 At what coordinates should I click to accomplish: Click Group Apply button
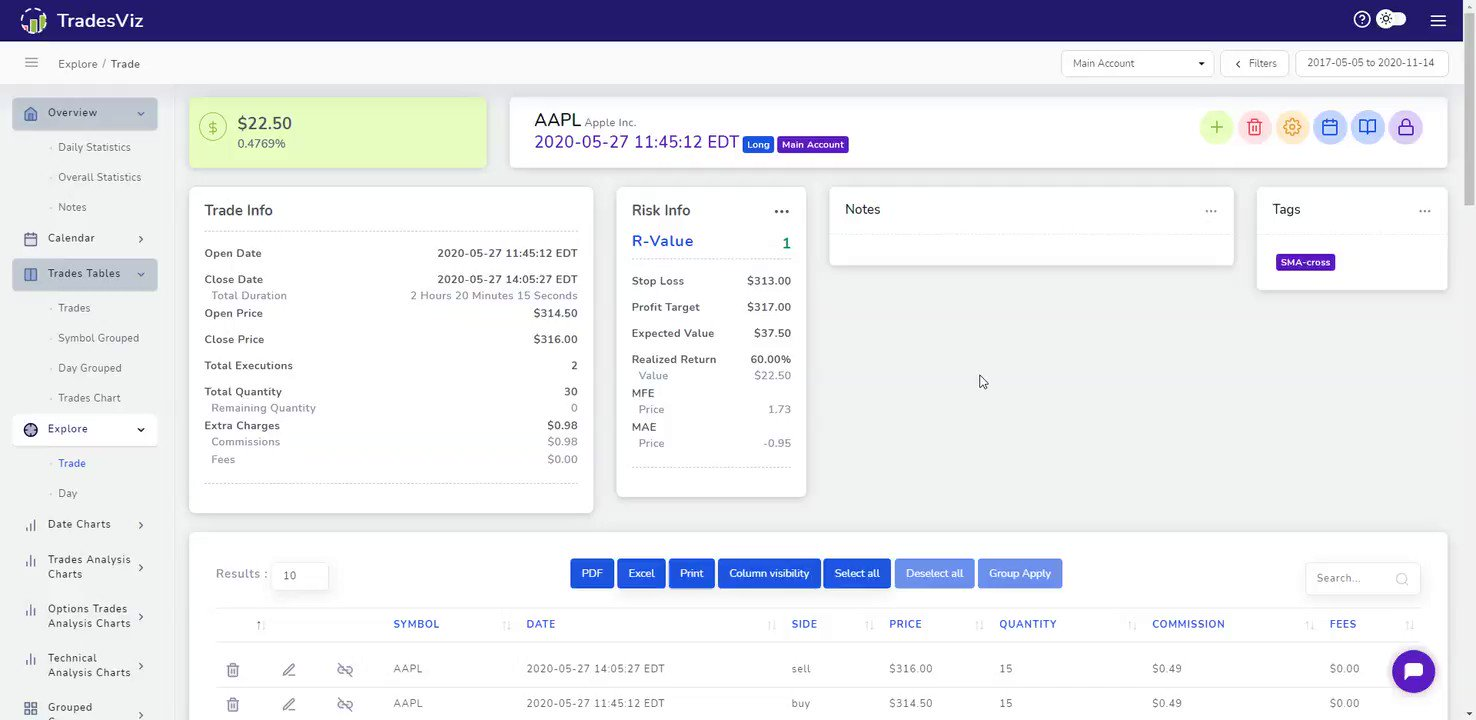coord(1020,573)
